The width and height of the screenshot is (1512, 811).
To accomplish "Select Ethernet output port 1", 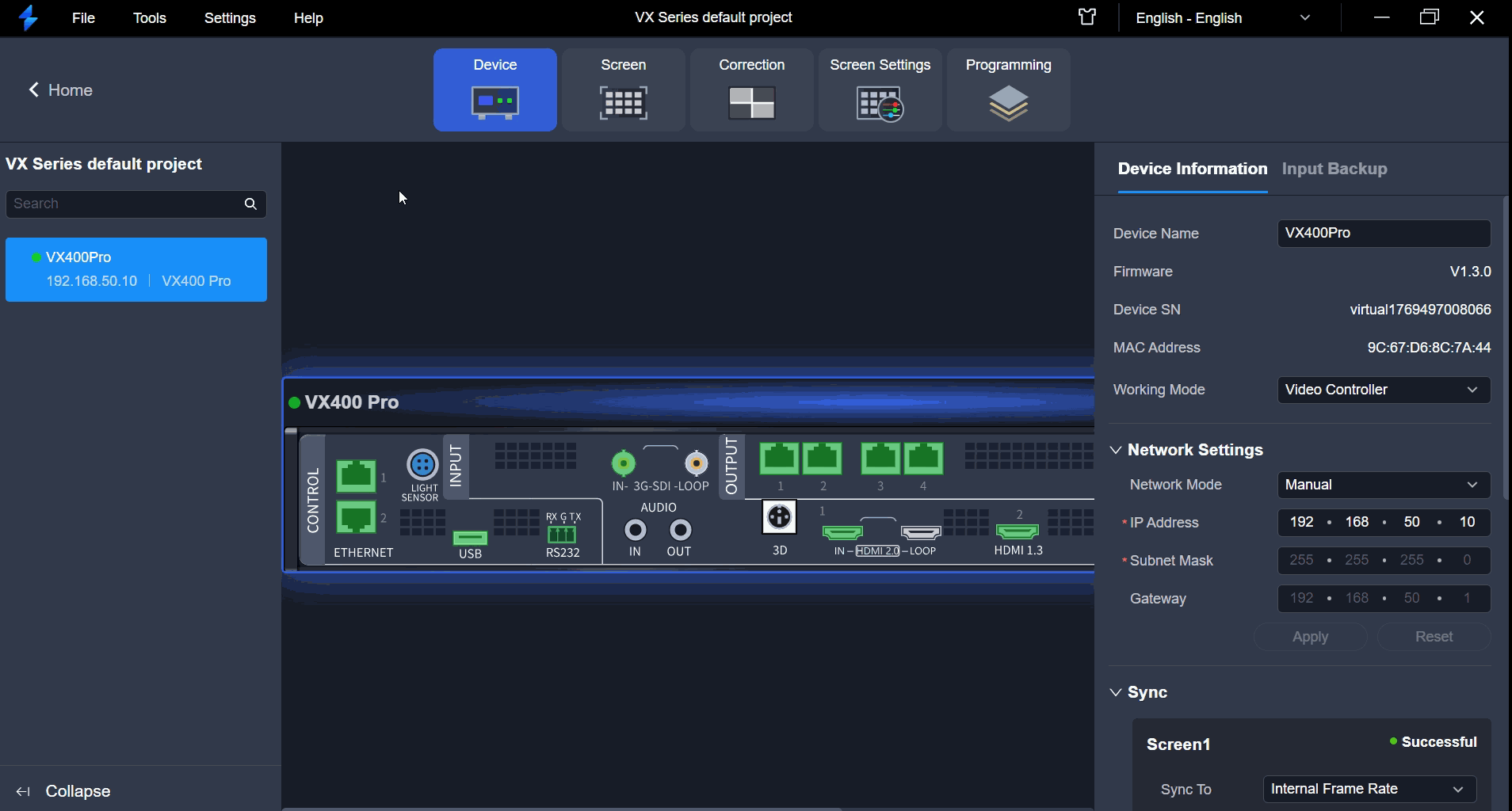I will coord(779,459).
